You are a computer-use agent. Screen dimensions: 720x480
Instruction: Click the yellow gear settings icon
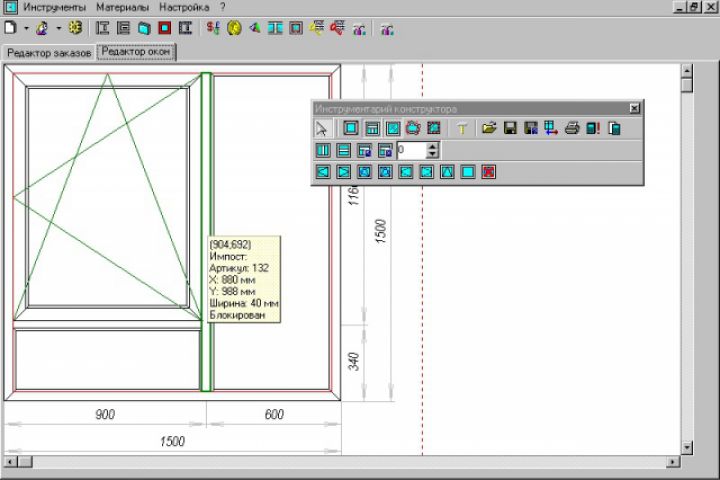(x=75, y=28)
